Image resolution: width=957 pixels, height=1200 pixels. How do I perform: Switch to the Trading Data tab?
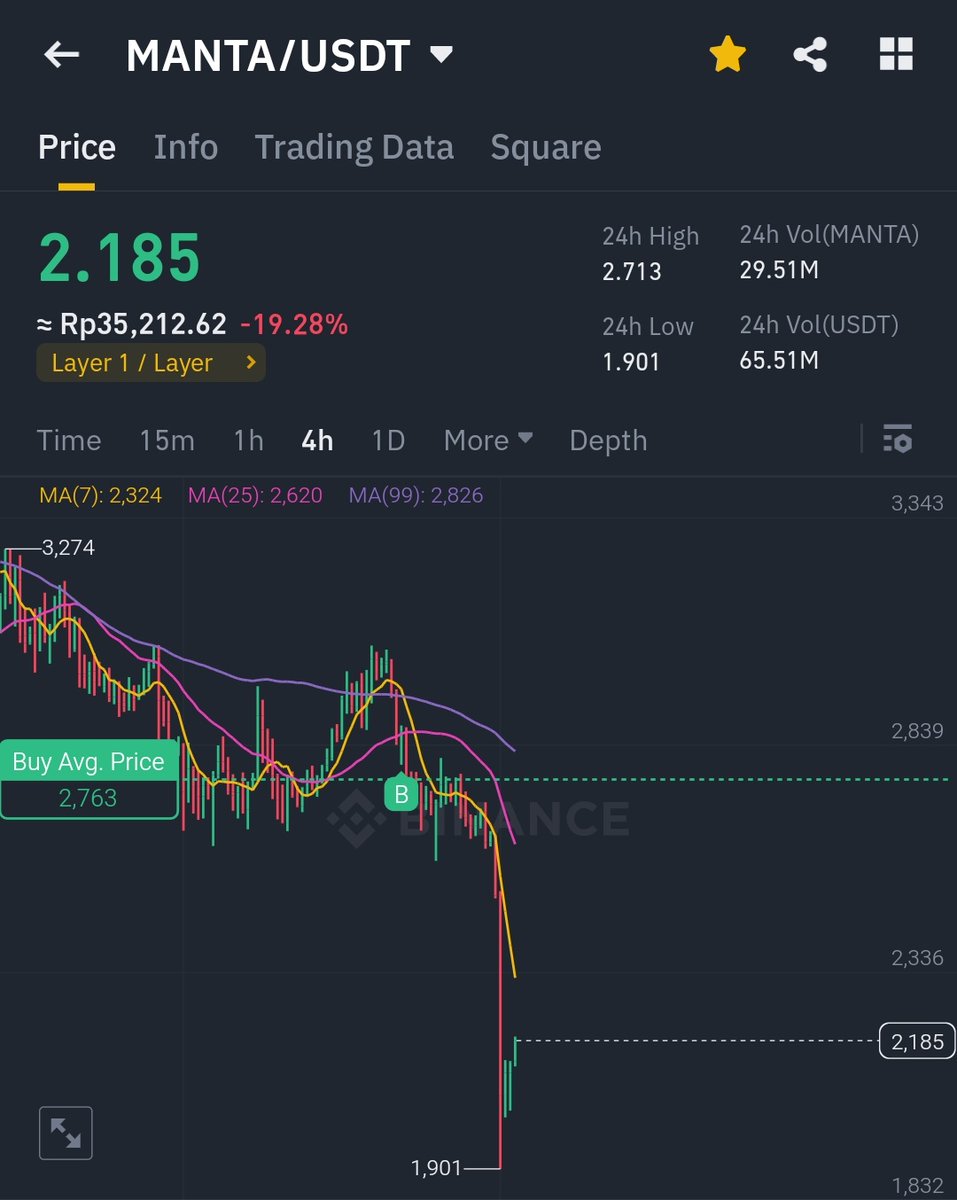(x=354, y=147)
